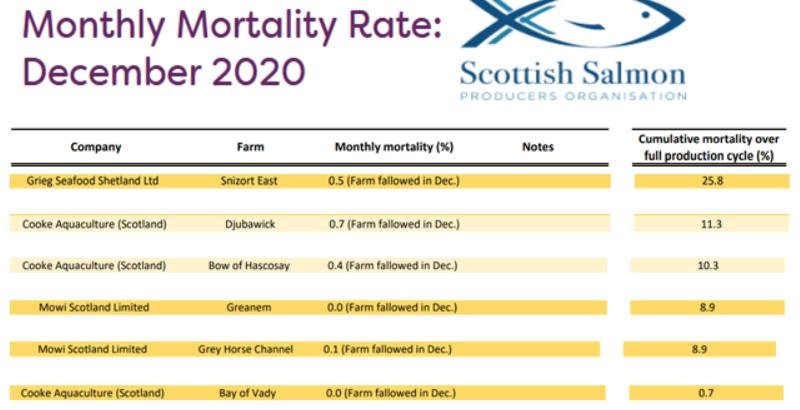
Task: Select the Company column header
Action: point(96,147)
